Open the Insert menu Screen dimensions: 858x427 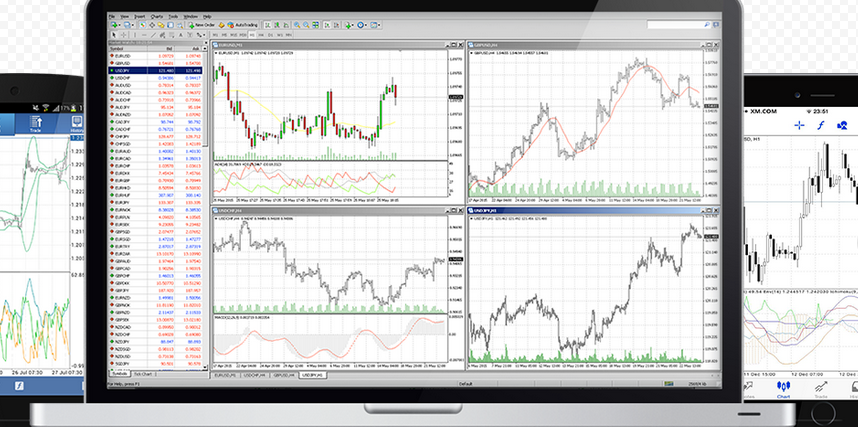tap(140, 16)
